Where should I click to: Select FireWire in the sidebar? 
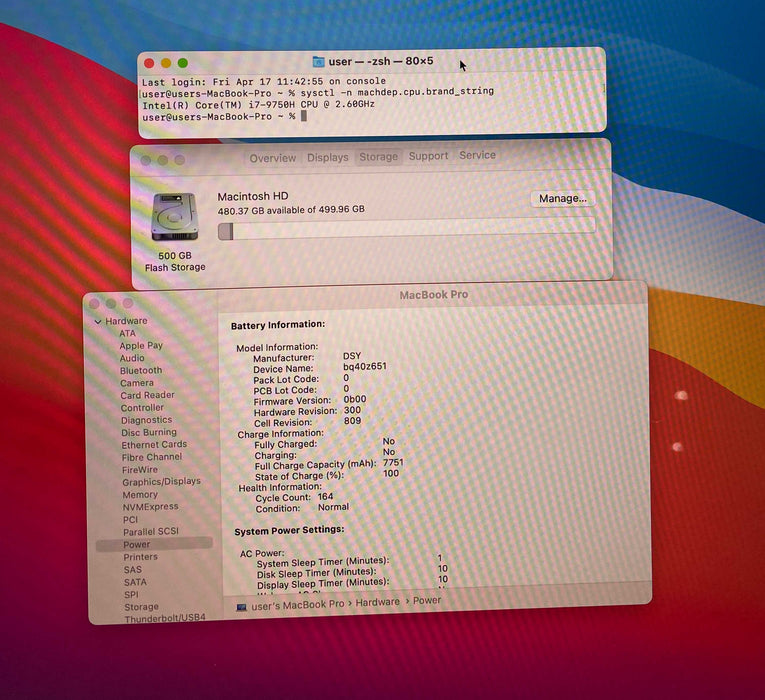pyautogui.click(x=140, y=470)
